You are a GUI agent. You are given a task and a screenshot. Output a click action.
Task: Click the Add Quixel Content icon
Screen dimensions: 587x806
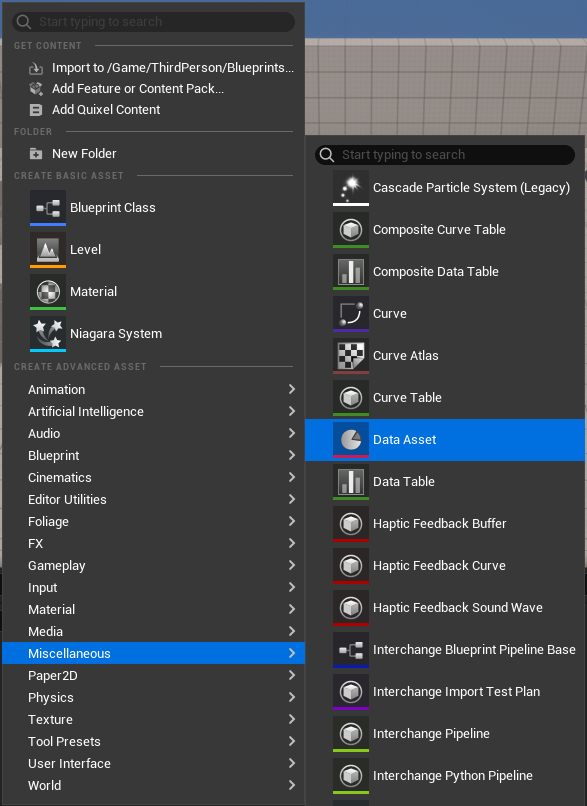pyautogui.click(x=36, y=110)
